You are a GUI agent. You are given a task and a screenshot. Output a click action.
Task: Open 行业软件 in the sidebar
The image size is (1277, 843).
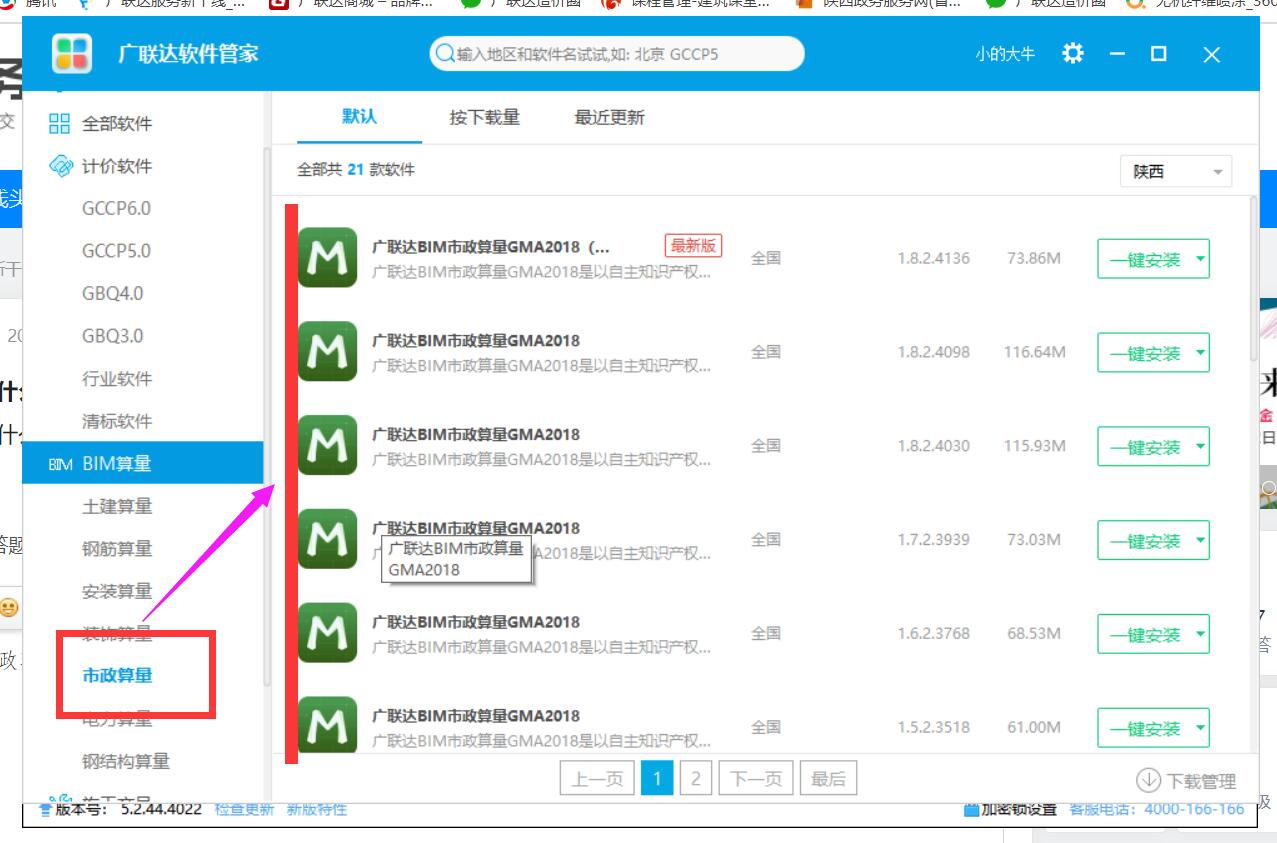117,379
